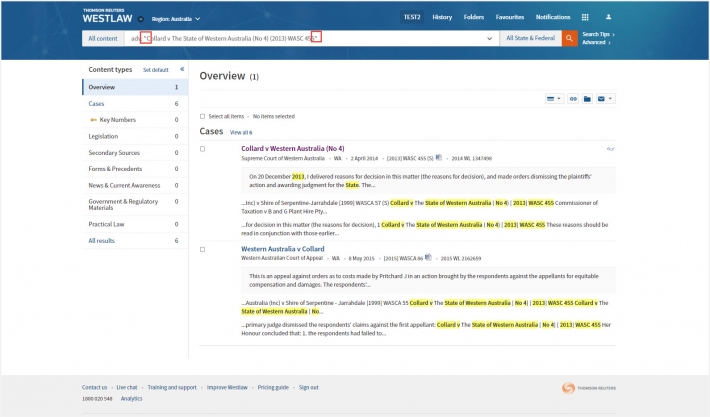Image resolution: width=710 pixels, height=417 pixels.
Task: Open the apps grid icon
Action: [585, 17]
